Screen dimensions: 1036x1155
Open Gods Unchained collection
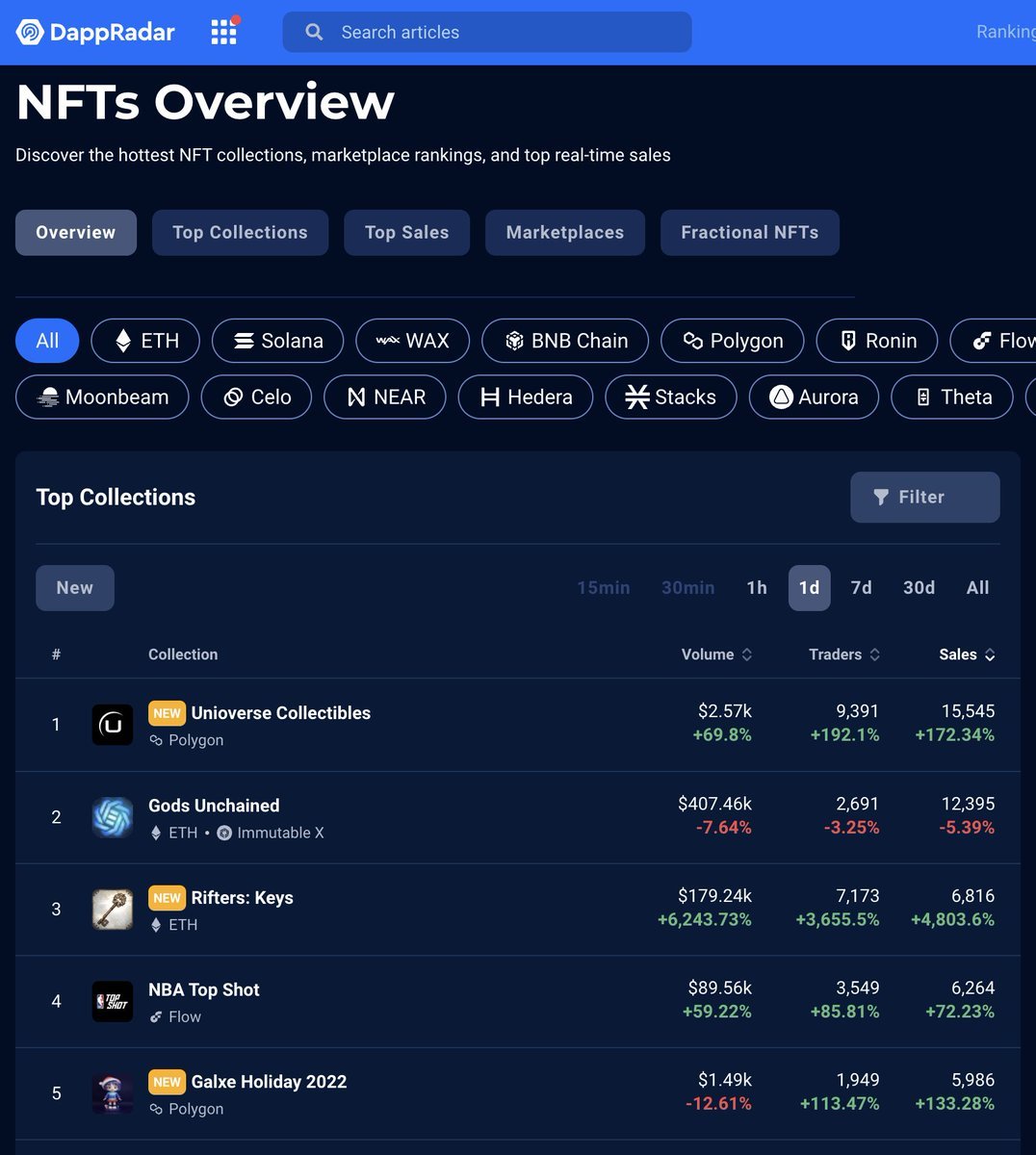(x=214, y=806)
